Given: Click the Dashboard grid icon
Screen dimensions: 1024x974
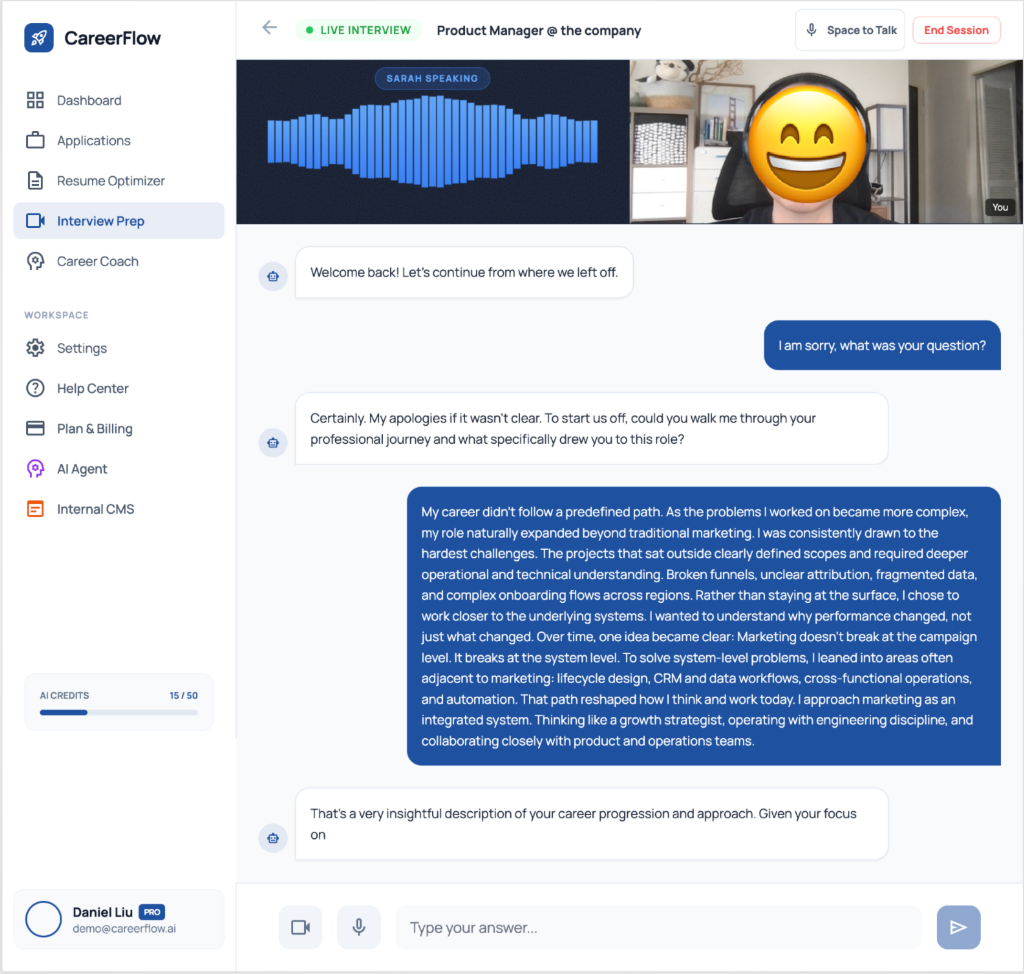Looking at the screenshot, I should pyautogui.click(x=36, y=100).
